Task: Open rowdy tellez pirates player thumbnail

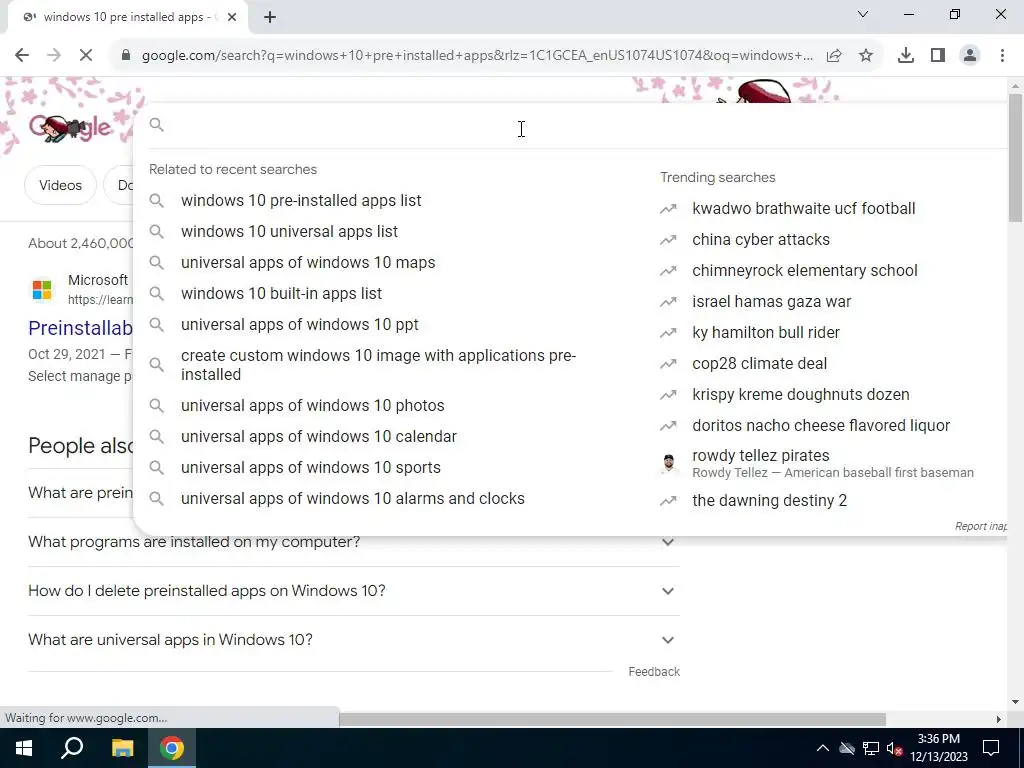Action: 668,464
